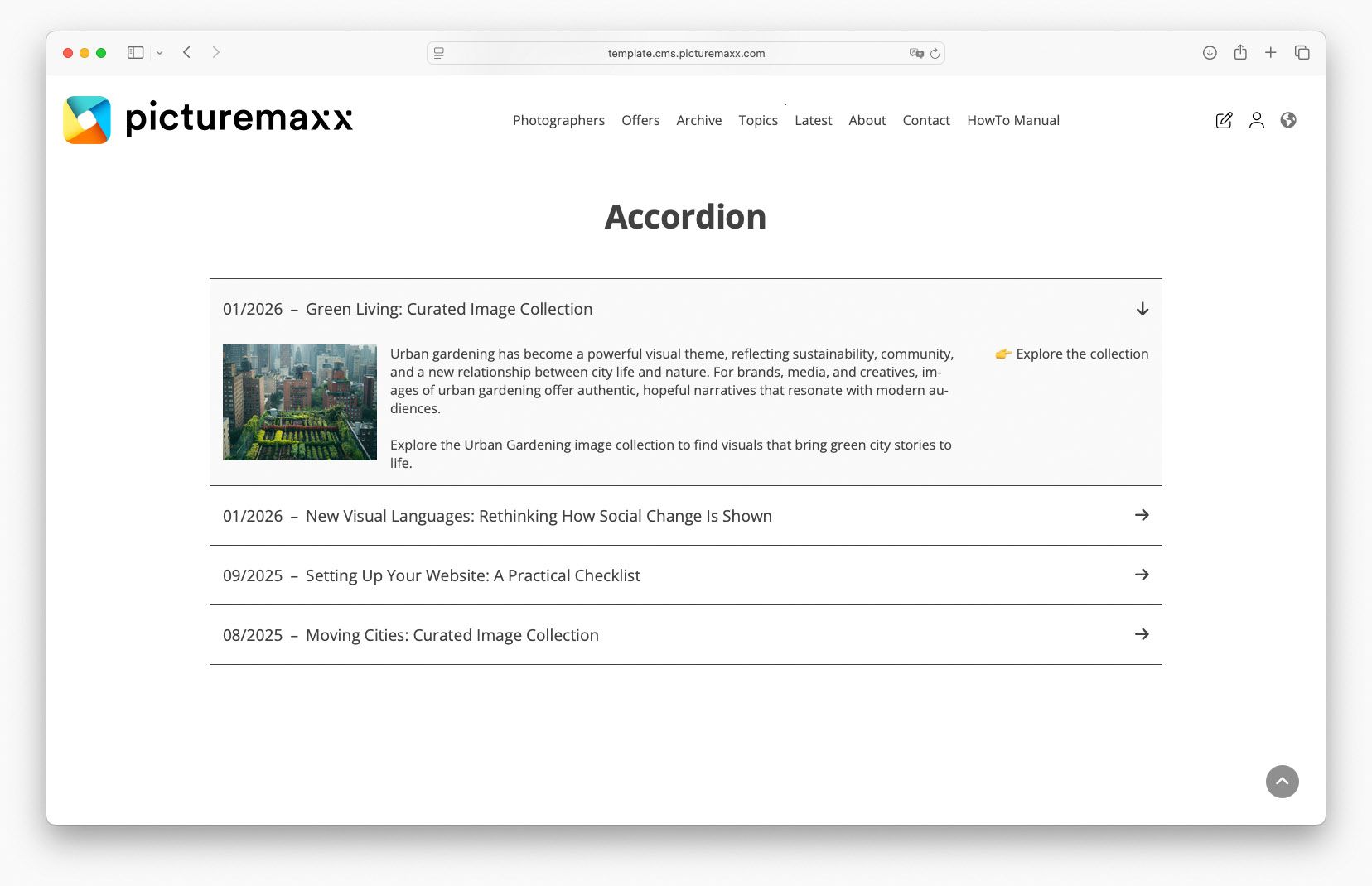Image resolution: width=1372 pixels, height=886 pixels.
Task: Click the translate icon in the address bar
Action: coord(916,52)
